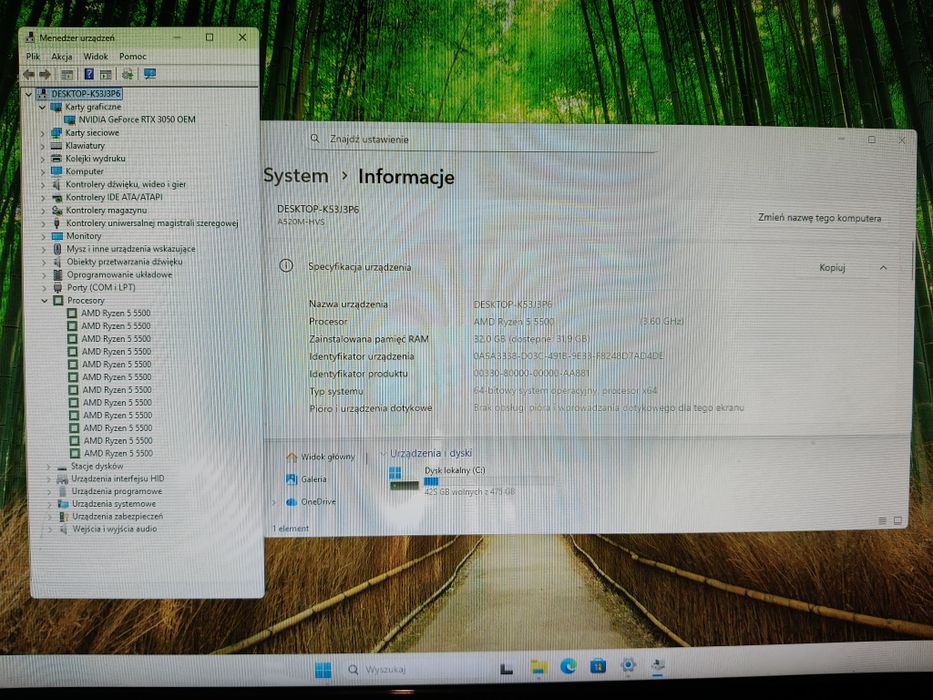
Task: Select Urządzenia interfejsu HID entry
Action: tap(118, 479)
